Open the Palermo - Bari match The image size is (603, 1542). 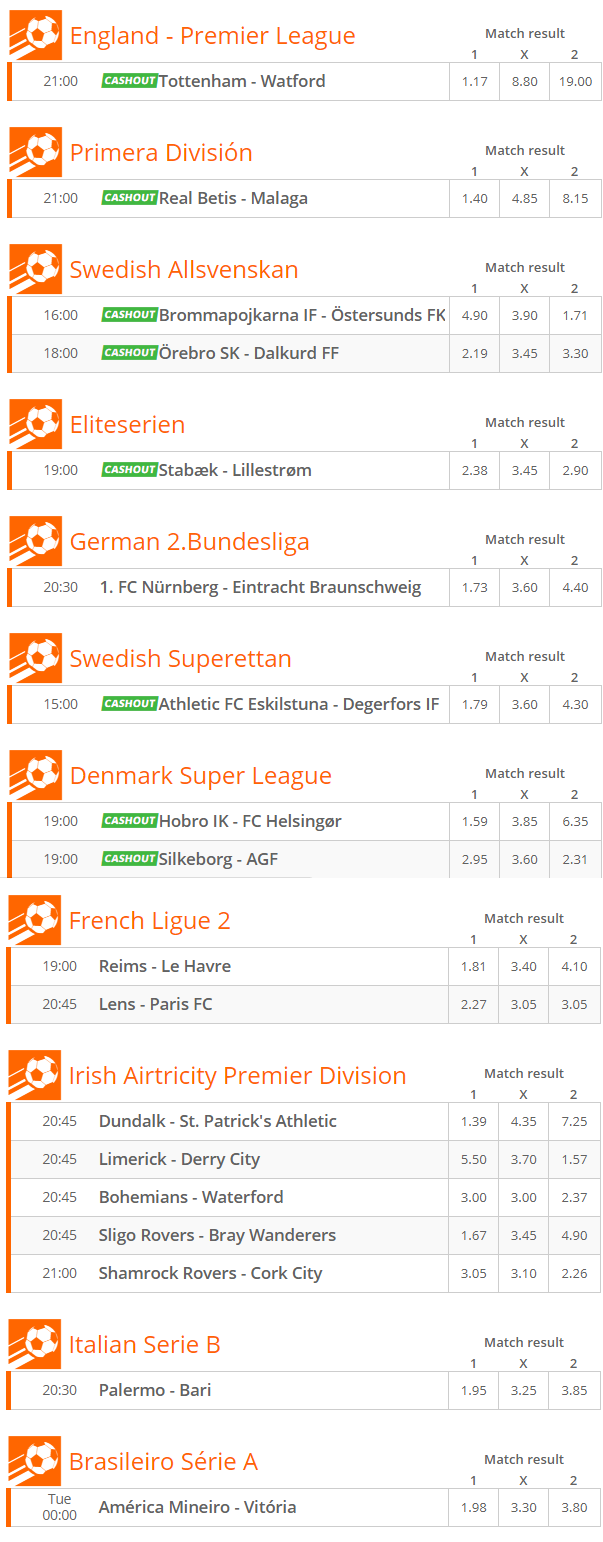click(155, 1390)
